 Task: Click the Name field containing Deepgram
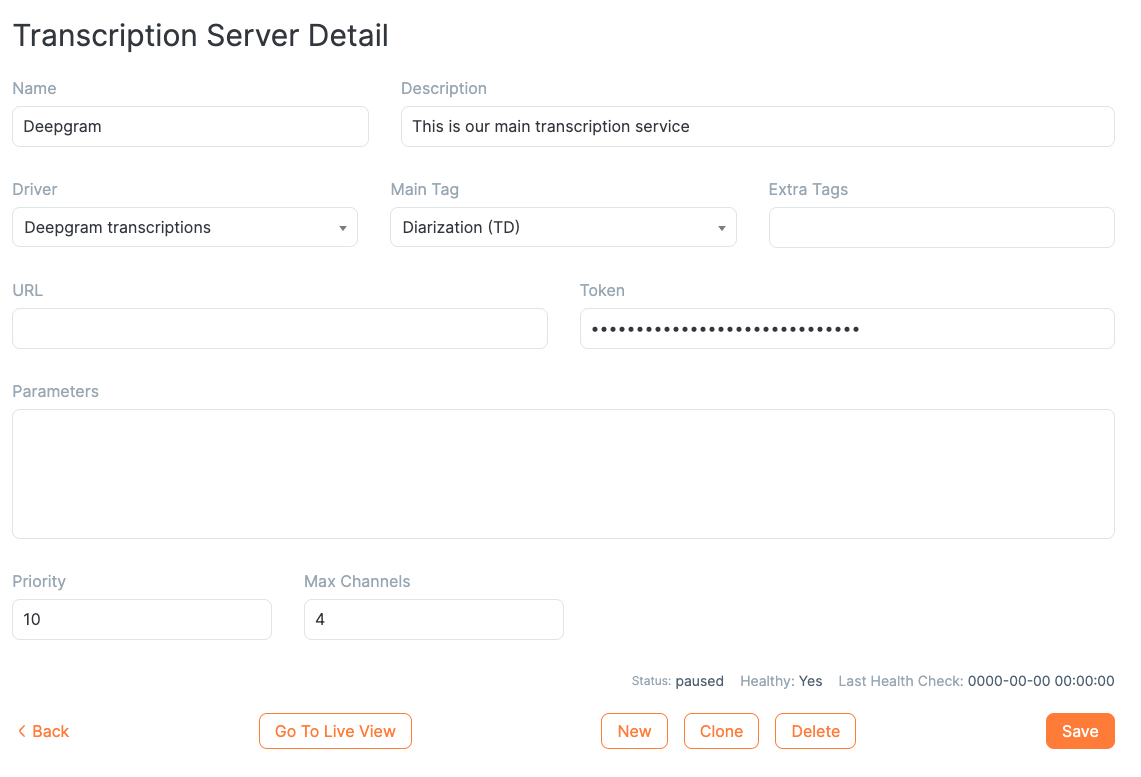point(190,127)
